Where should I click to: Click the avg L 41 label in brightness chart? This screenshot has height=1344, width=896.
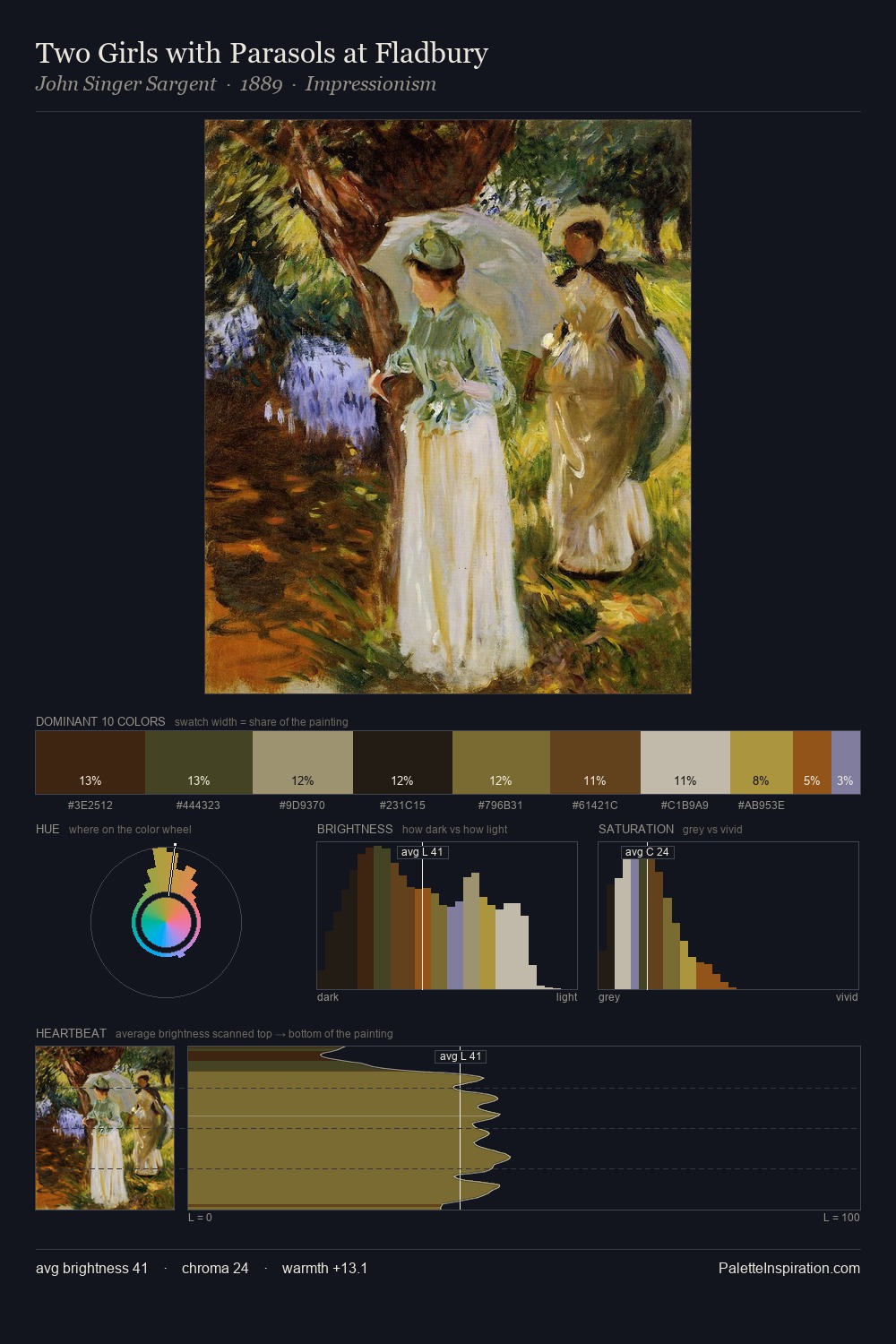422,851
